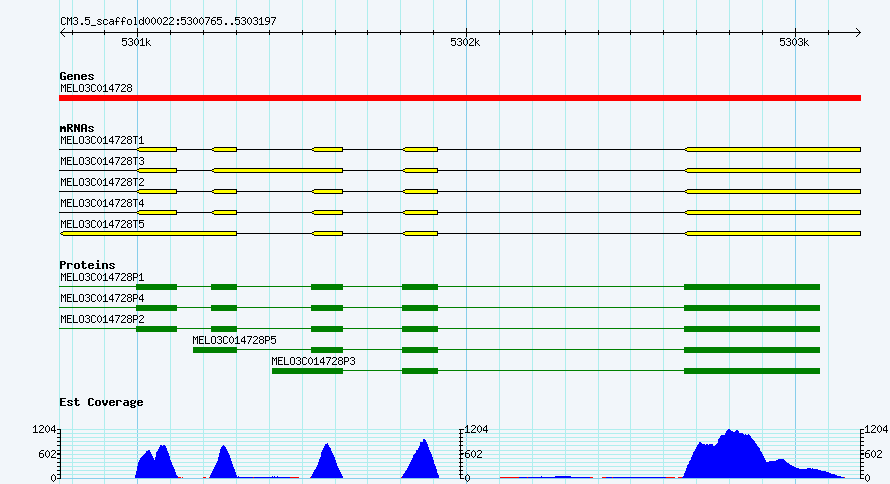The height and width of the screenshot is (484, 890).
Task: Click the CM3.5_scaffold00022:5300765..5303197 region label
Action: (x=168, y=22)
